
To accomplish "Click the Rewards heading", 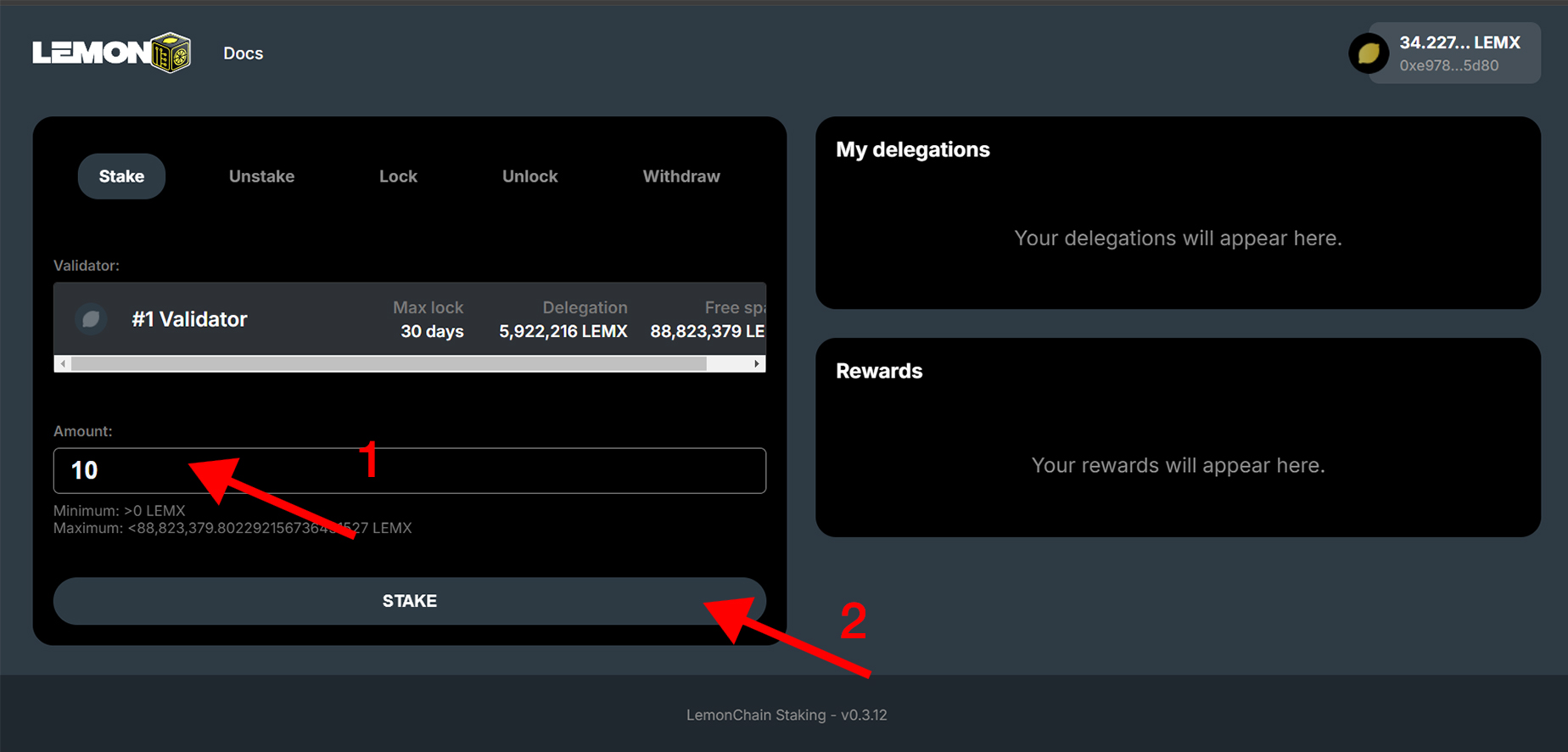I will [x=879, y=371].
